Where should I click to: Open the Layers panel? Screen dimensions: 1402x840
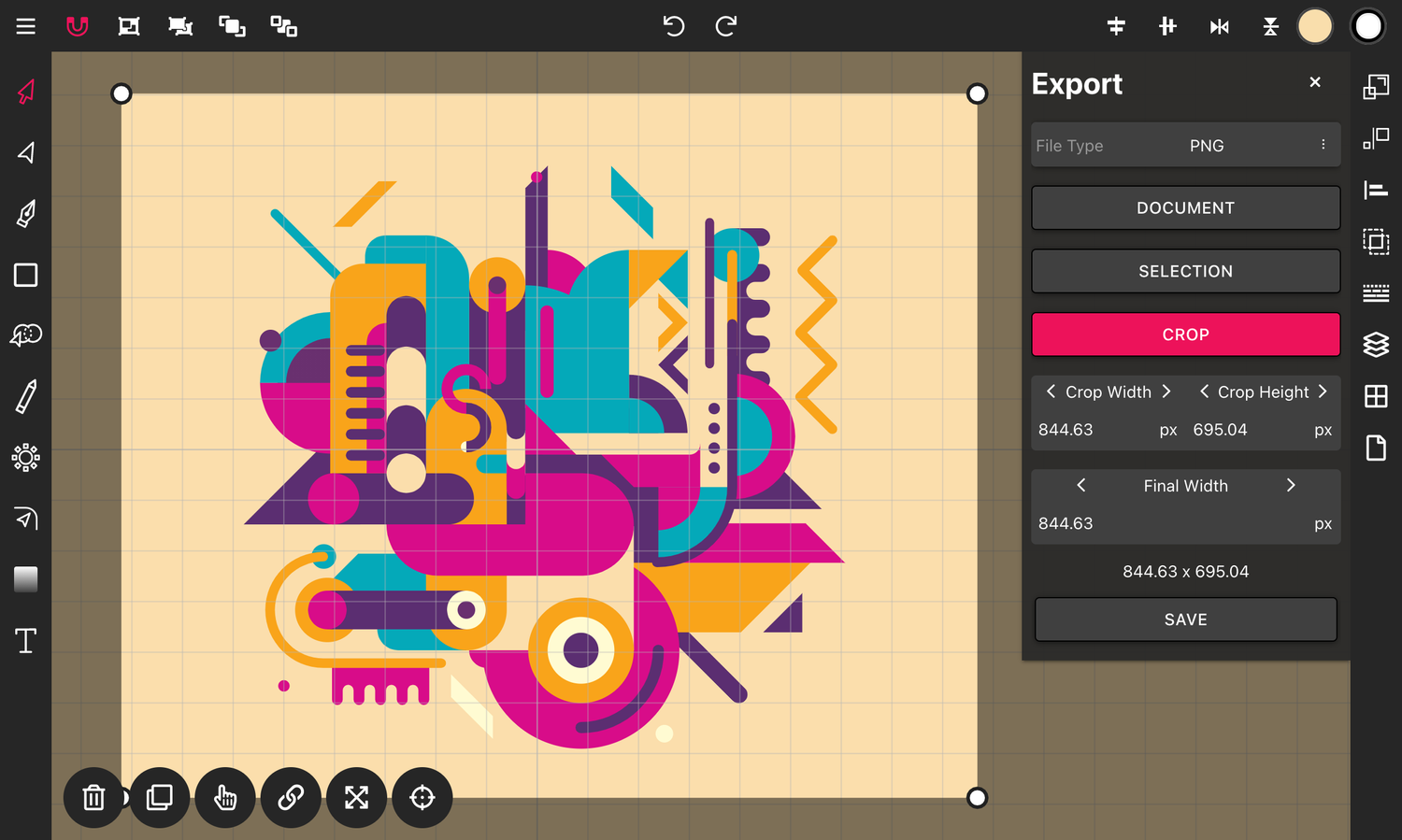(x=1376, y=344)
